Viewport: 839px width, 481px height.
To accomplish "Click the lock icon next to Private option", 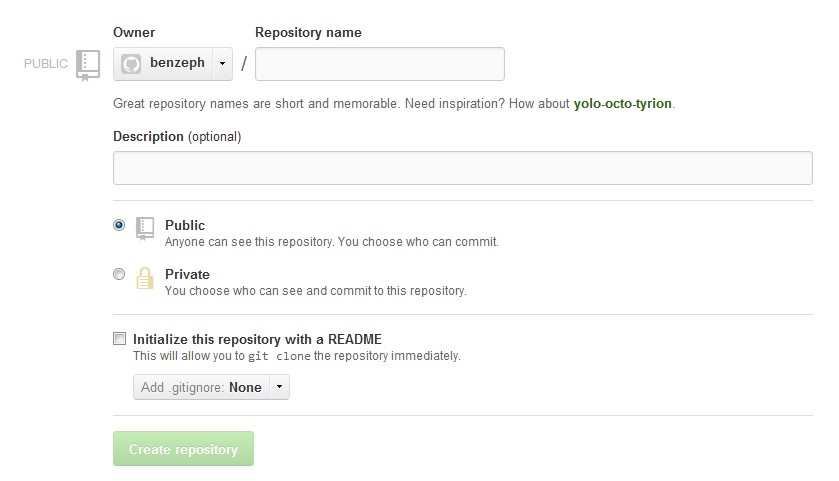I will point(145,279).
